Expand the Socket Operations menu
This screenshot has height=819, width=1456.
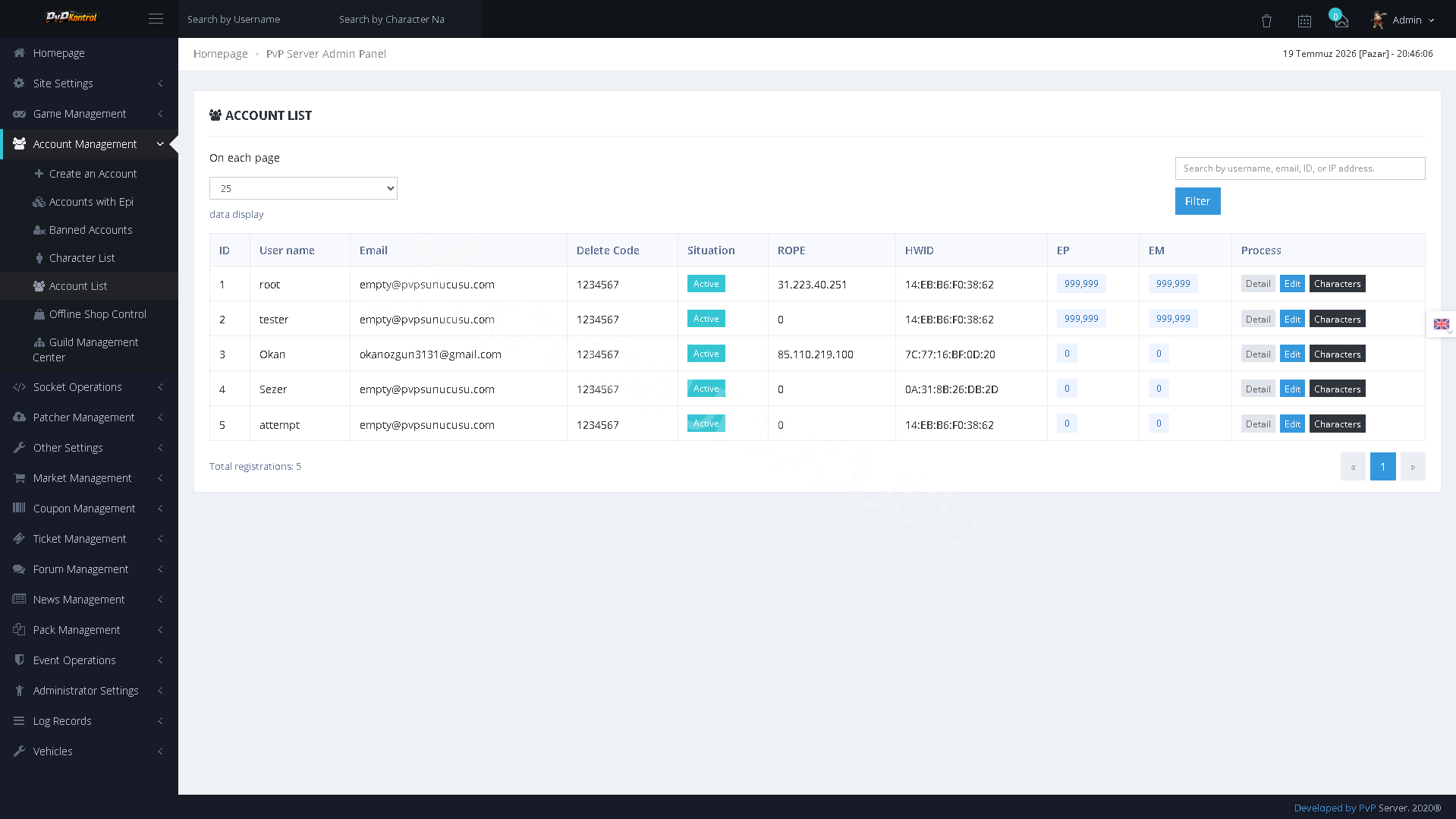[89, 387]
